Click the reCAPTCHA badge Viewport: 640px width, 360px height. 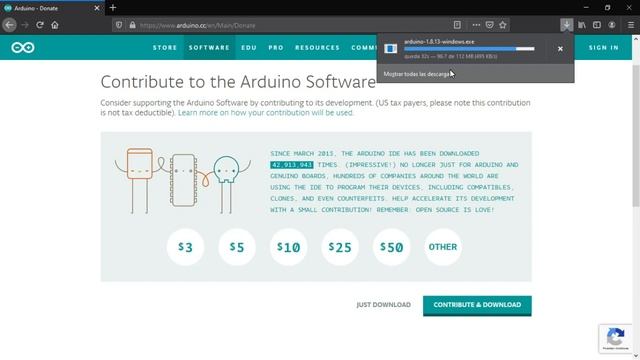pyautogui.click(x=616, y=338)
